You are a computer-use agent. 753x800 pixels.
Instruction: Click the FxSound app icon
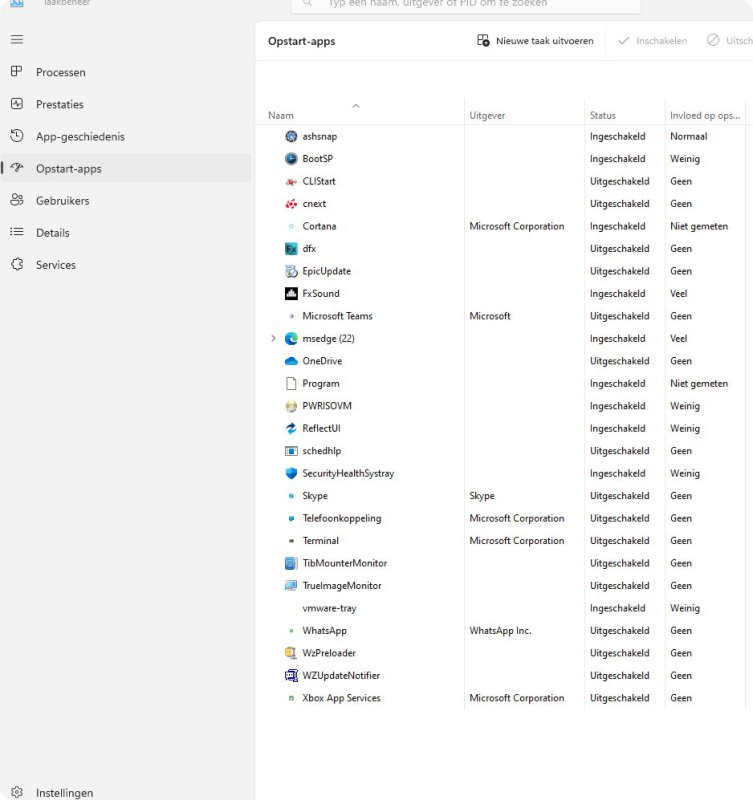pos(291,294)
